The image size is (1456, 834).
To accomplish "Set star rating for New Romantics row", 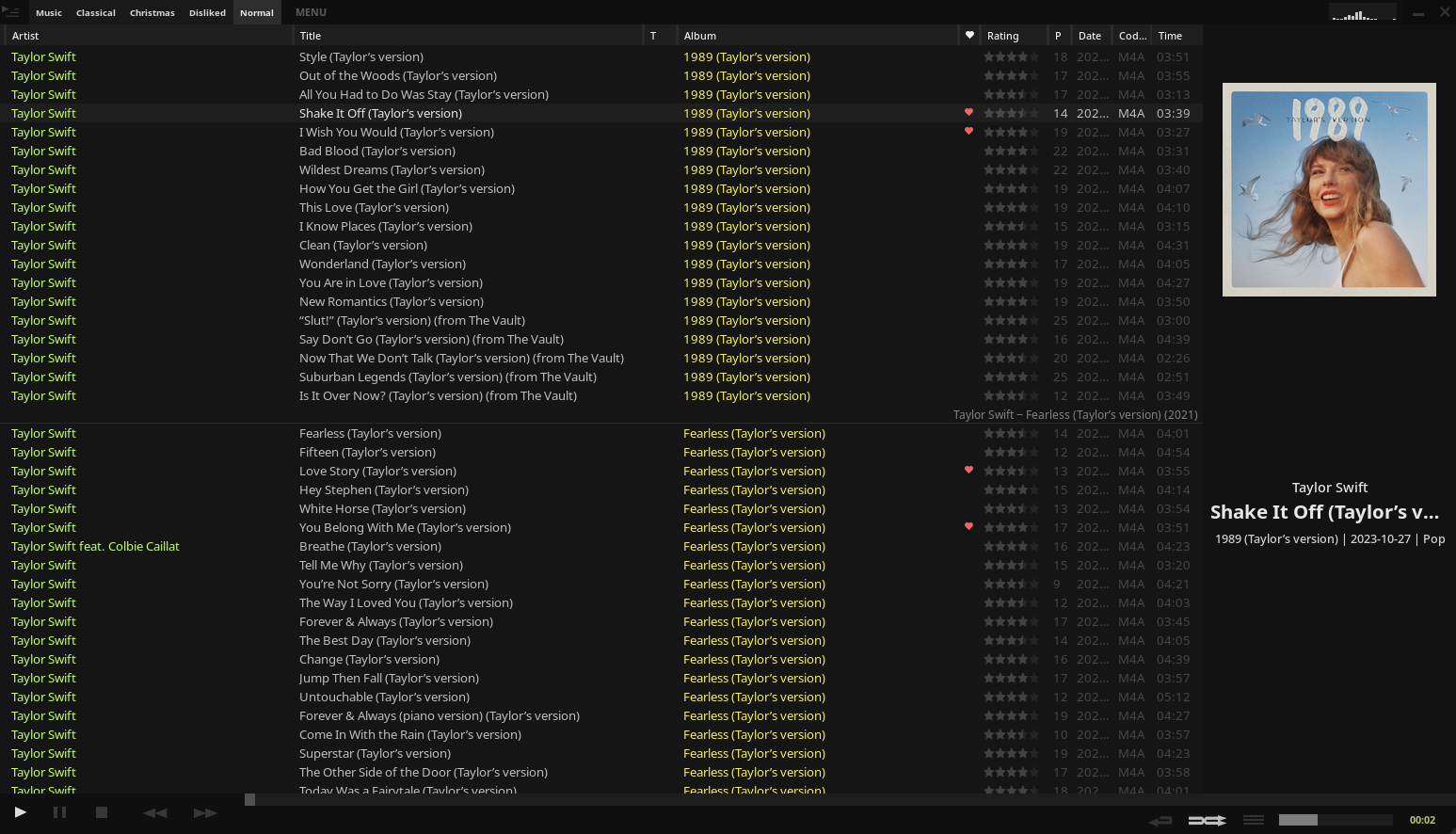I will (1012, 301).
